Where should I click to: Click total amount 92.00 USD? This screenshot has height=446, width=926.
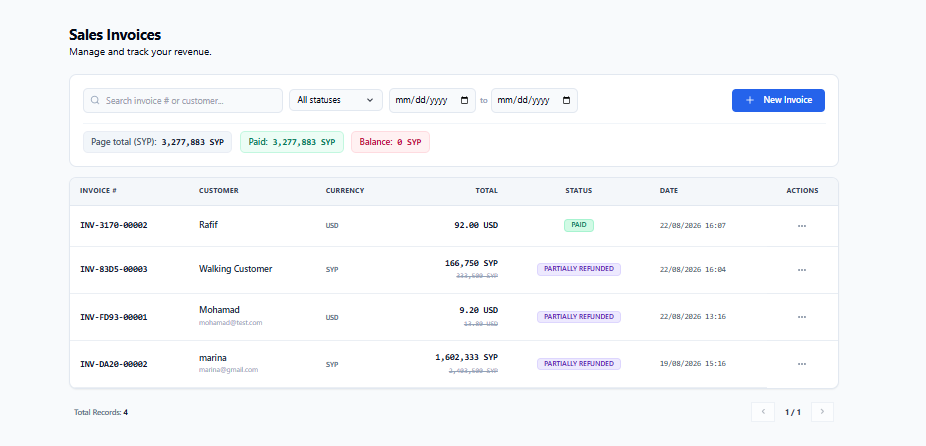(476, 225)
